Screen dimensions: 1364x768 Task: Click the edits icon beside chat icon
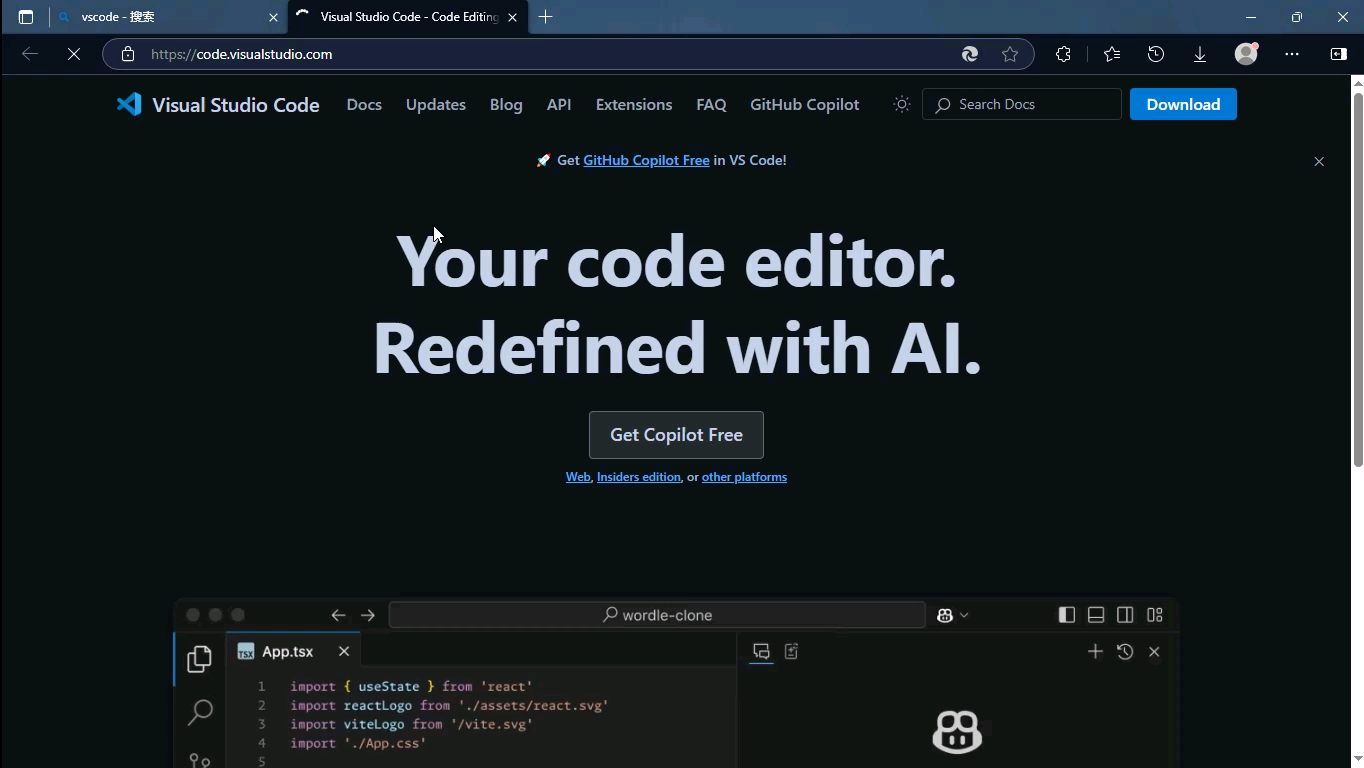coord(791,652)
